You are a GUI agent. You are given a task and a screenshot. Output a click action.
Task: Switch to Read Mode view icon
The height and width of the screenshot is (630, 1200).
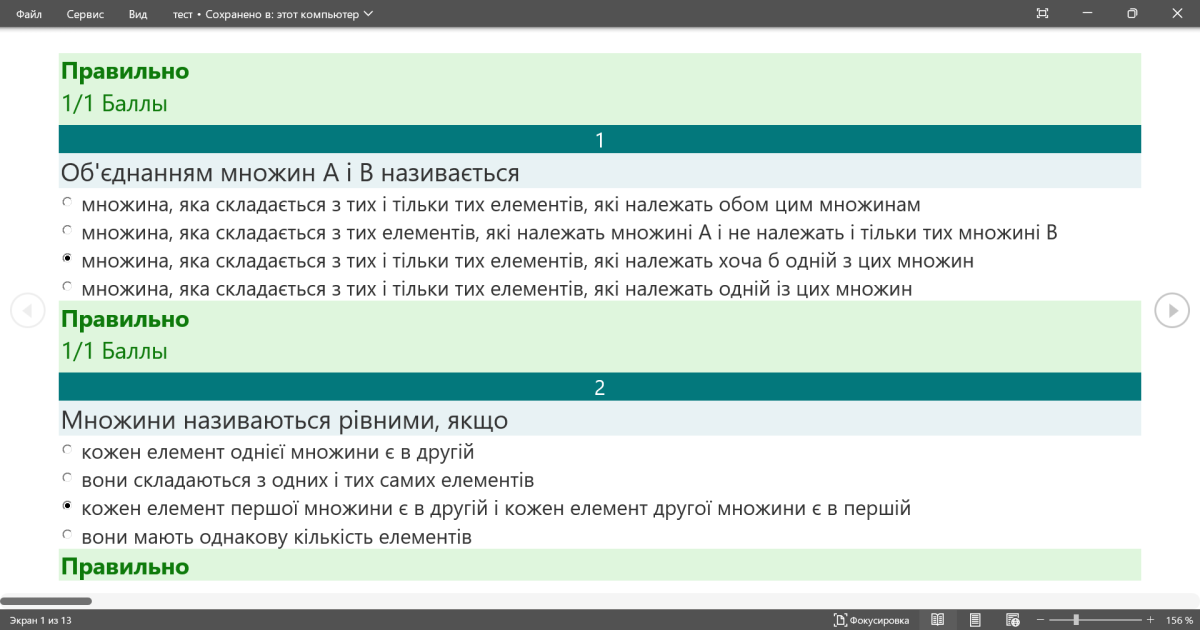pos(937,620)
